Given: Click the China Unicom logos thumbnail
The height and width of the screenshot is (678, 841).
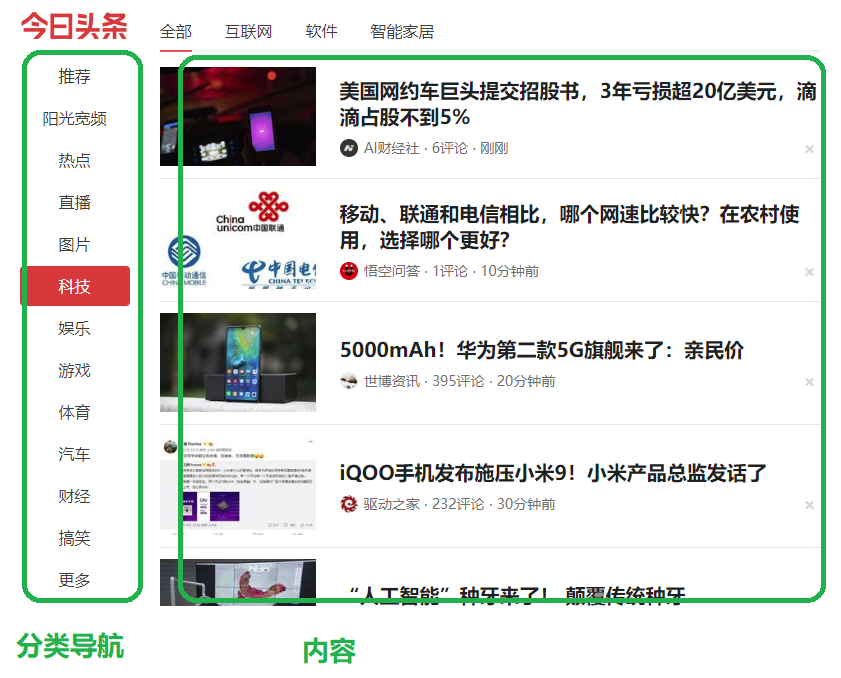Looking at the screenshot, I should coord(238,239).
